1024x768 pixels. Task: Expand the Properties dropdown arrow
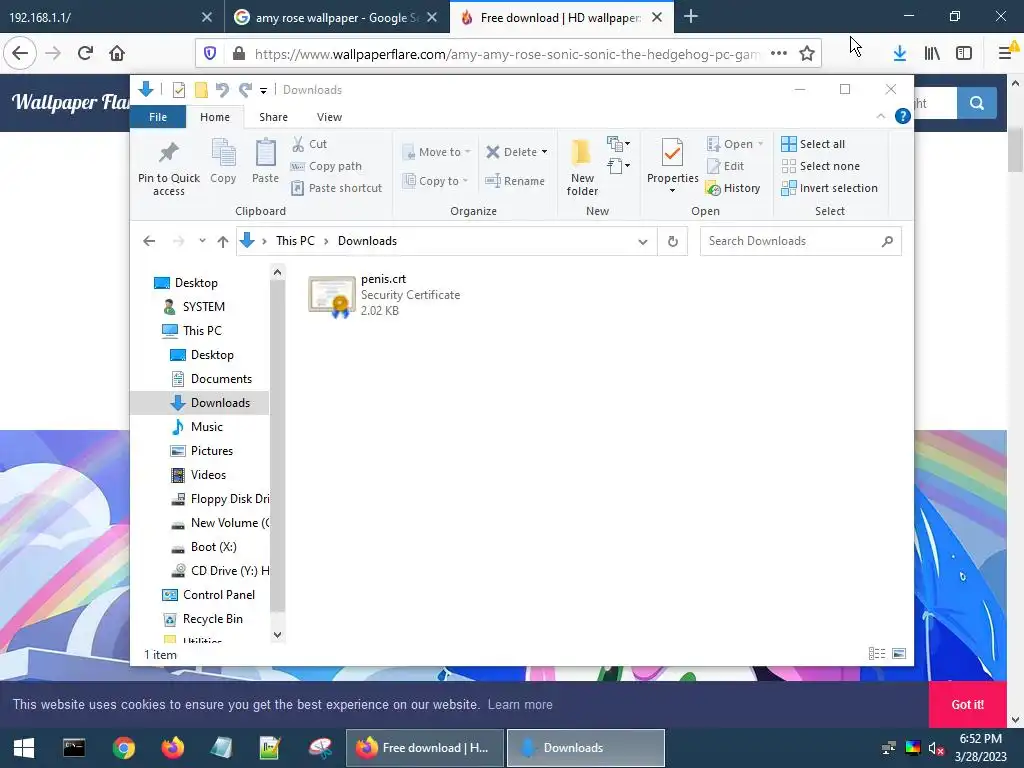673,191
